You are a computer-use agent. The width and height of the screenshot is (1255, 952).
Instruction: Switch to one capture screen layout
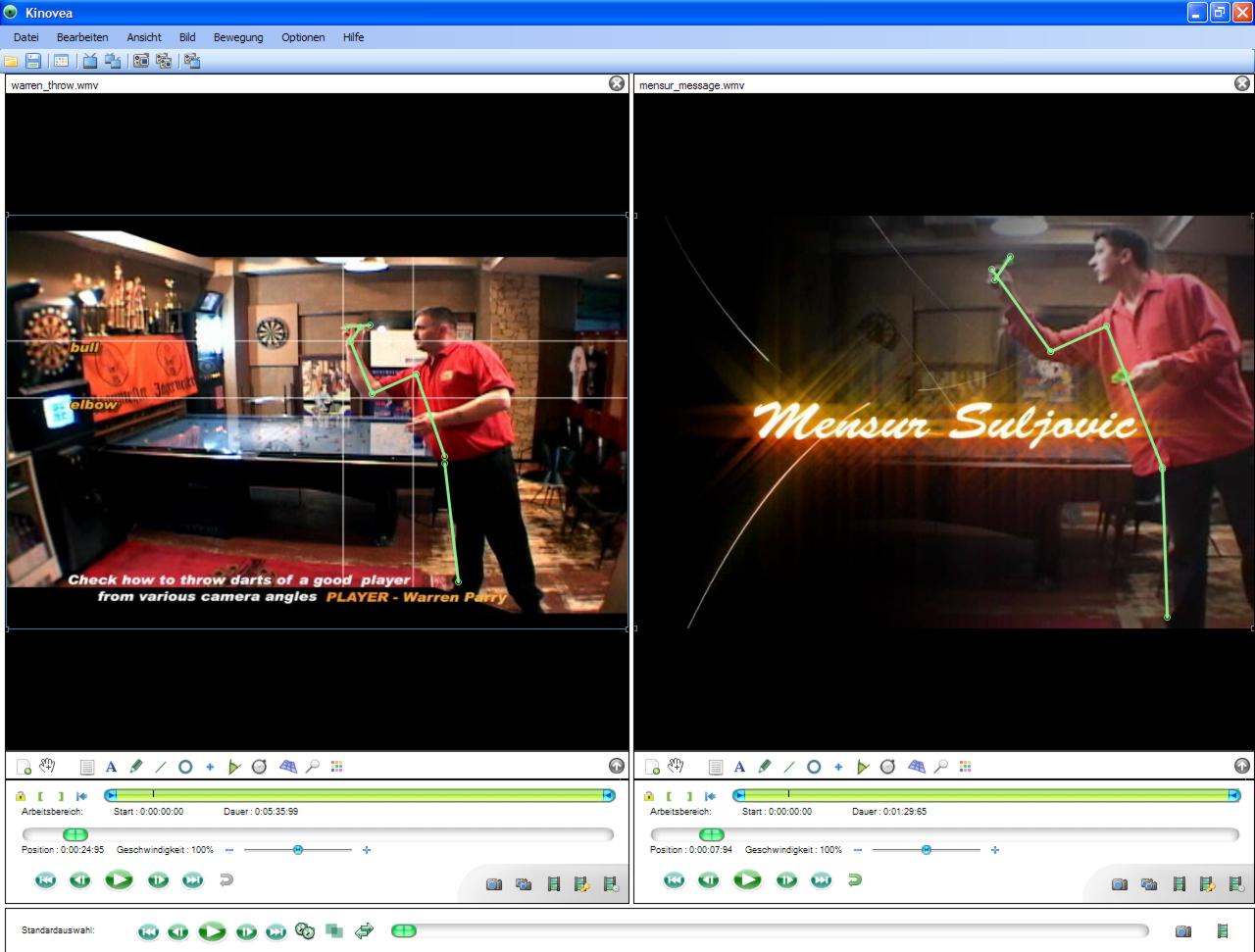pos(140,61)
